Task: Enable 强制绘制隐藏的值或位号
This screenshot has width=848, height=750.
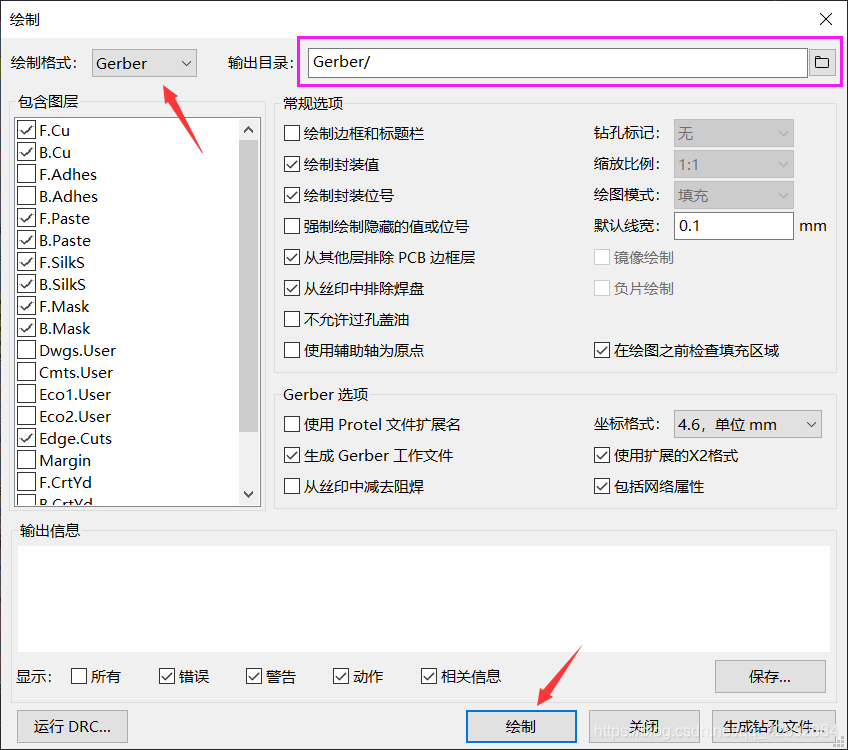Action: click(x=292, y=226)
